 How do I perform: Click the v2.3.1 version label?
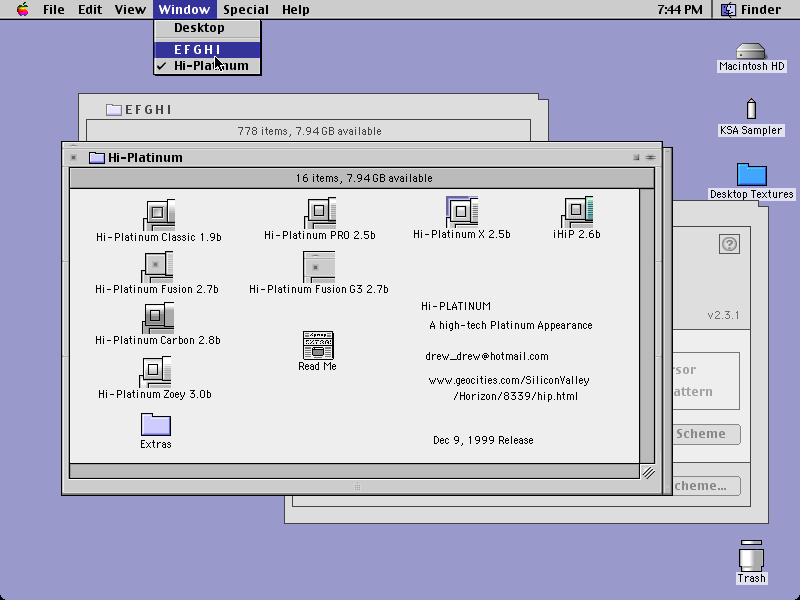click(x=723, y=315)
